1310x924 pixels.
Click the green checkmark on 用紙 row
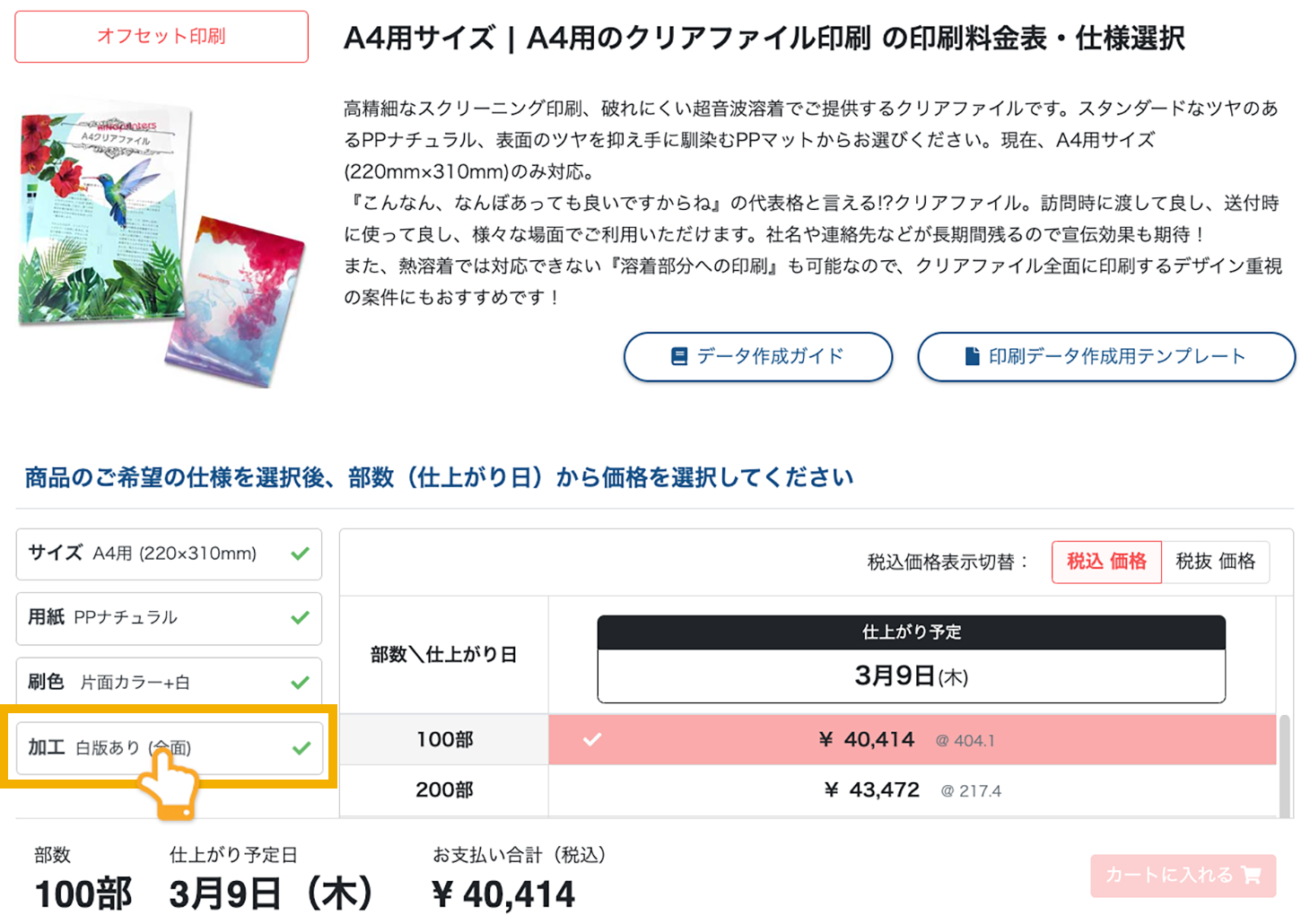point(301,618)
